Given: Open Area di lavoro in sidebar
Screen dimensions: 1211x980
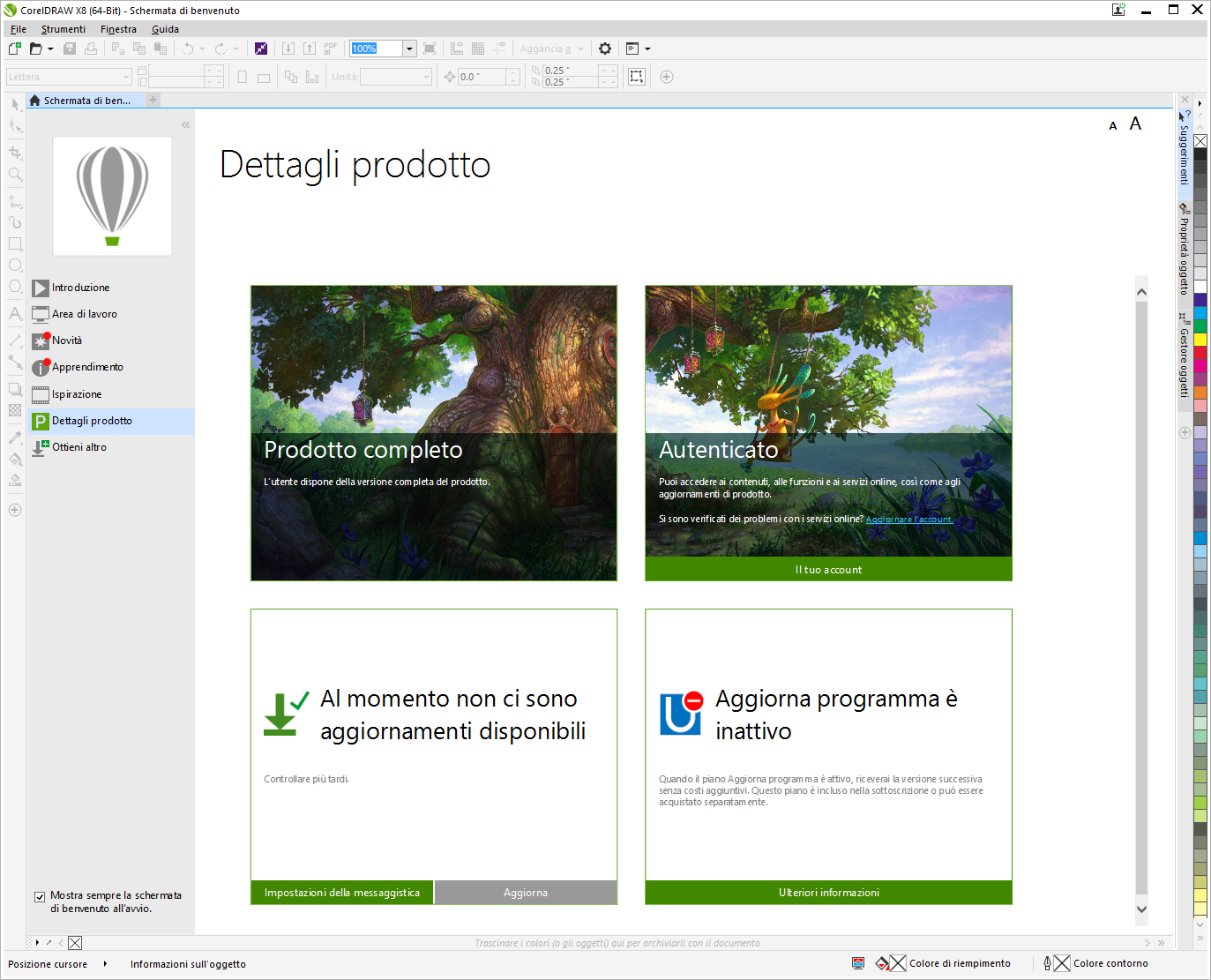Looking at the screenshot, I should tap(110, 314).
